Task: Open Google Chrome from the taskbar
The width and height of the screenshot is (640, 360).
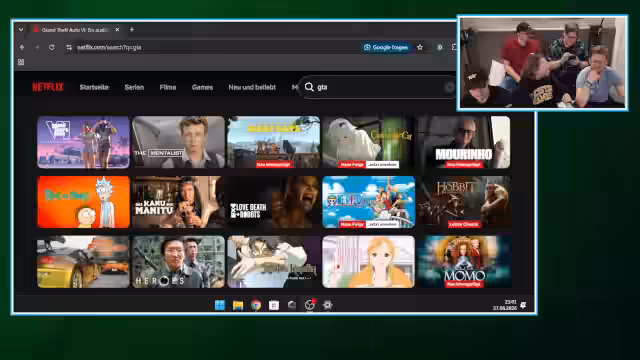Action: pyautogui.click(x=256, y=305)
